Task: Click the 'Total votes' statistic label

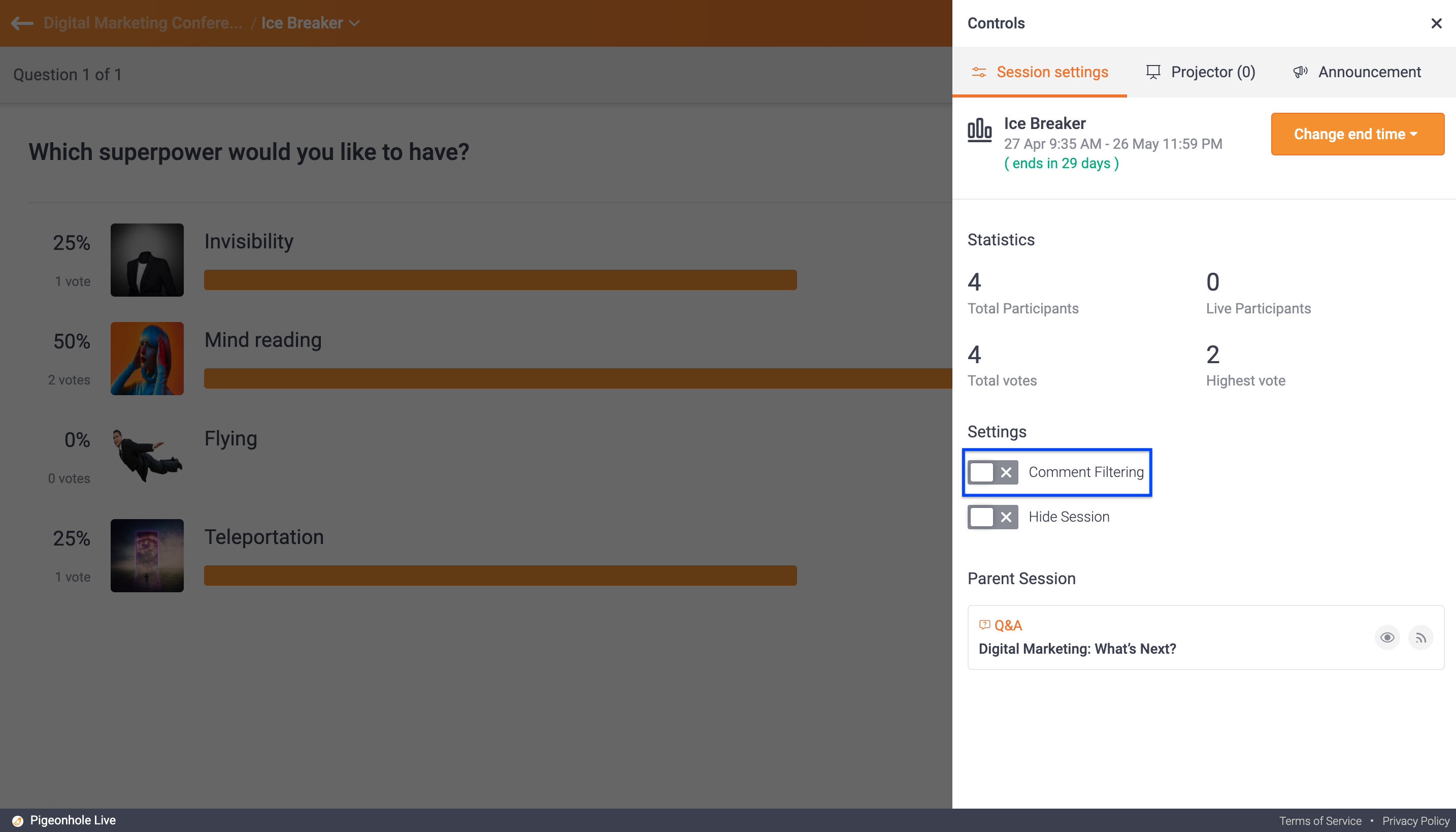Action: [1002, 380]
